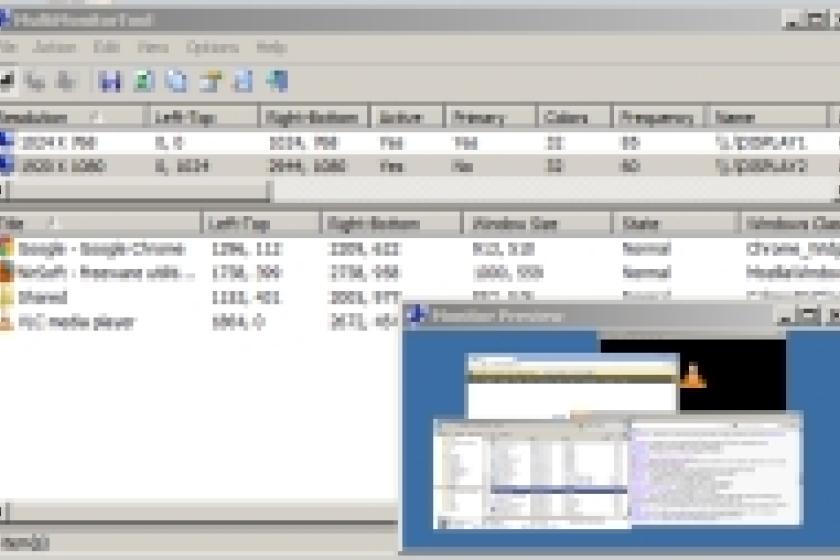Screen dimensions: 840x560
Task: Click the DISPLAY2 name in second monitor row
Action: [x=761, y=166]
